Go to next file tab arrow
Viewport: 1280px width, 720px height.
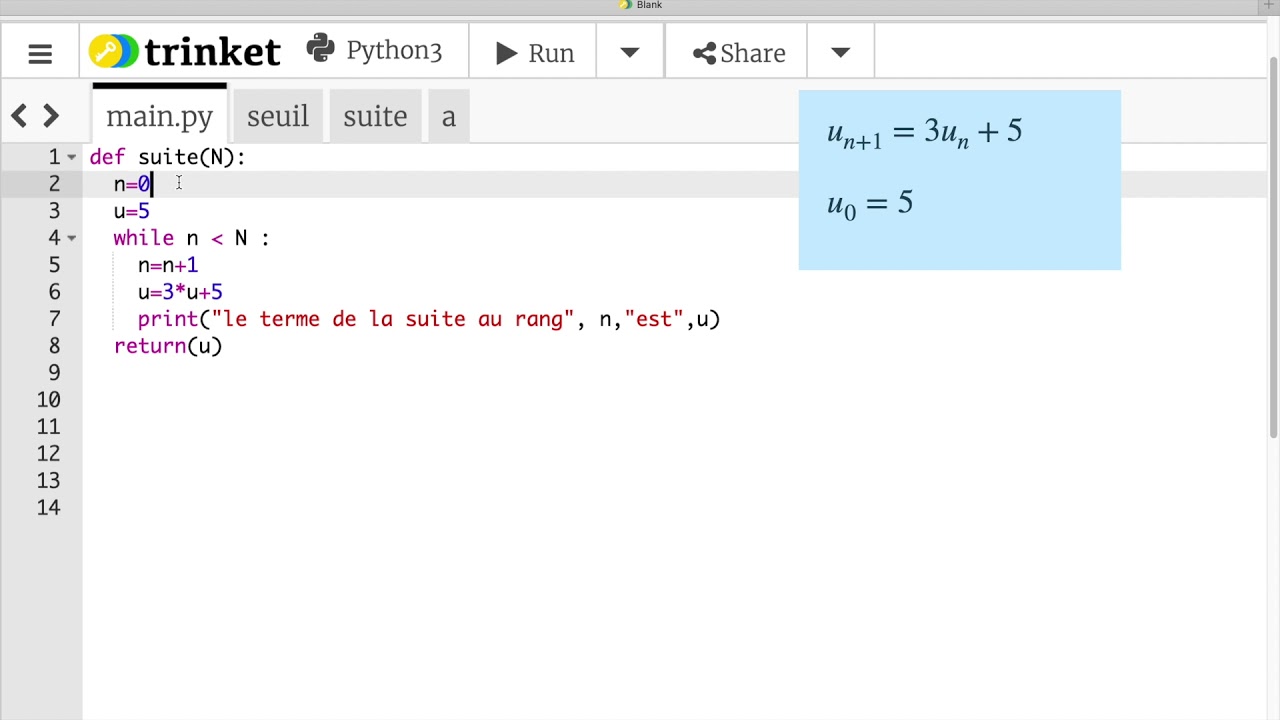pos(51,116)
